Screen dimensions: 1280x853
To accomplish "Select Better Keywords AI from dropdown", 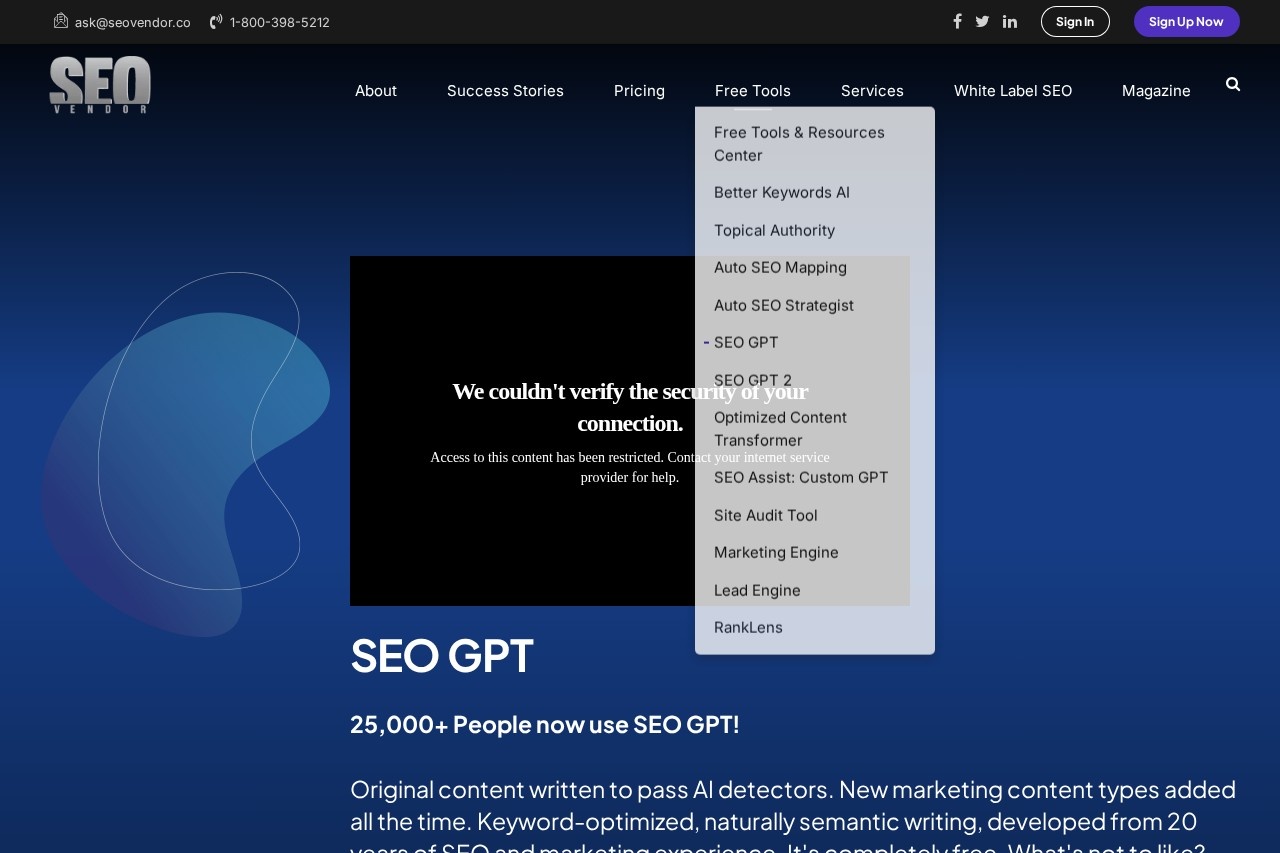I will pos(782,193).
